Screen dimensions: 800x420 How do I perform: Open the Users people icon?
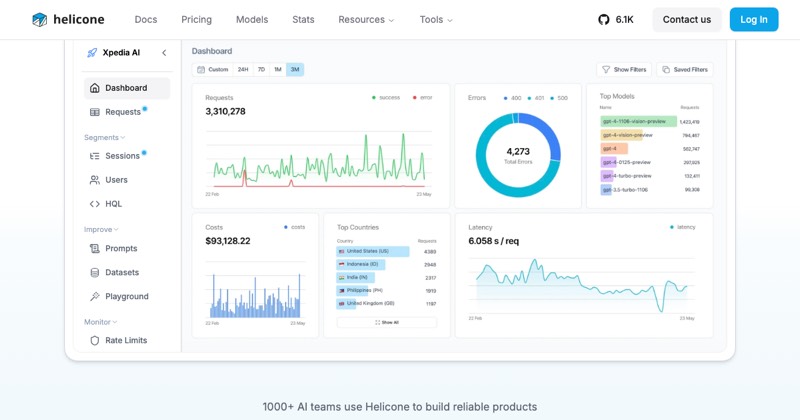tap(95, 180)
